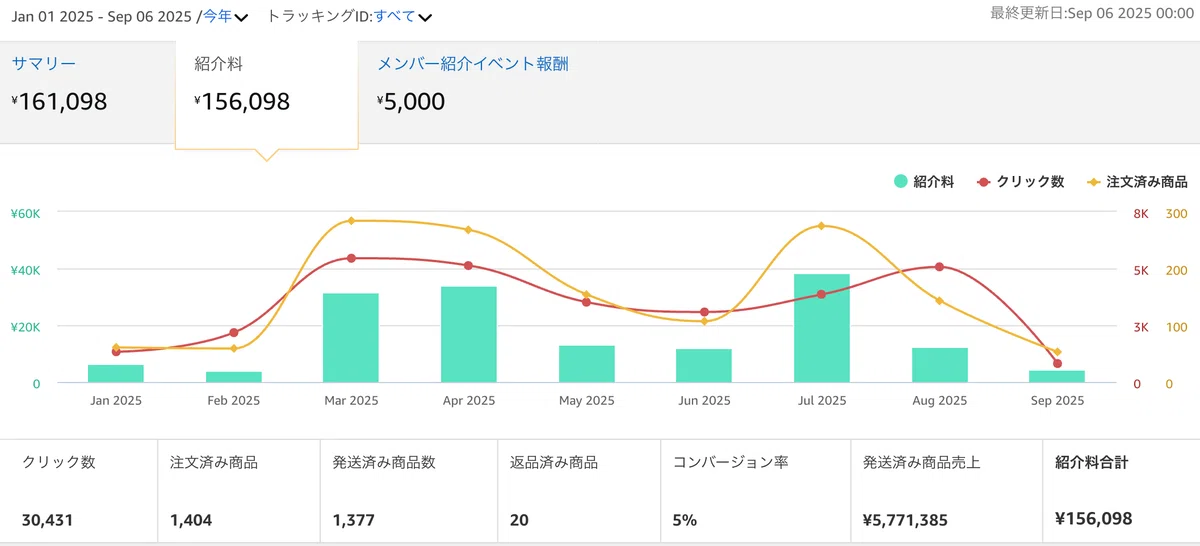
Task: Click the 注文済み商品 total 1,404
Action: tap(191, 520)
